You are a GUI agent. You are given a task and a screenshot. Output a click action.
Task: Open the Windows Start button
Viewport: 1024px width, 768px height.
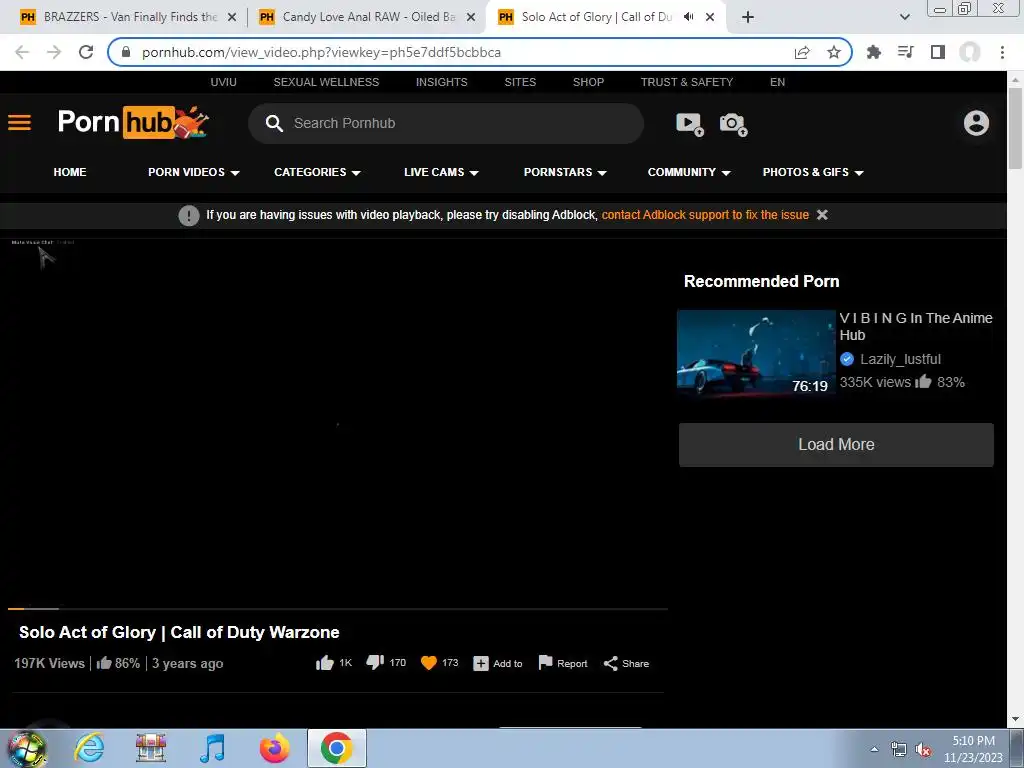26,748
